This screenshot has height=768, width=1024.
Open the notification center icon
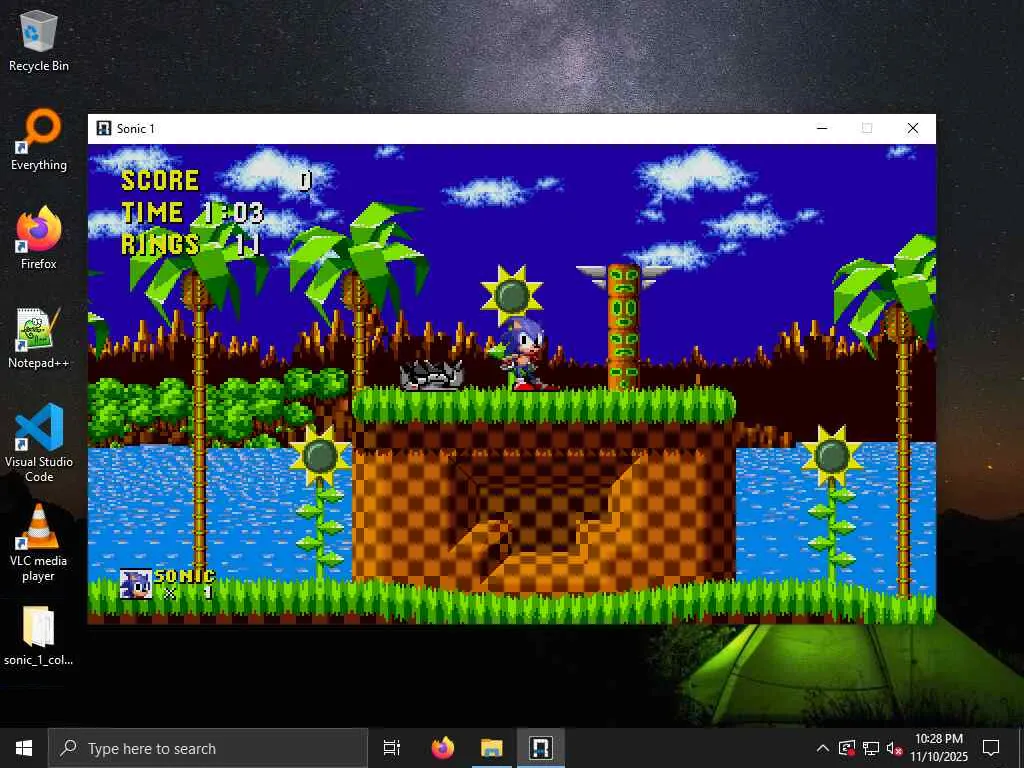click(991, 748)
